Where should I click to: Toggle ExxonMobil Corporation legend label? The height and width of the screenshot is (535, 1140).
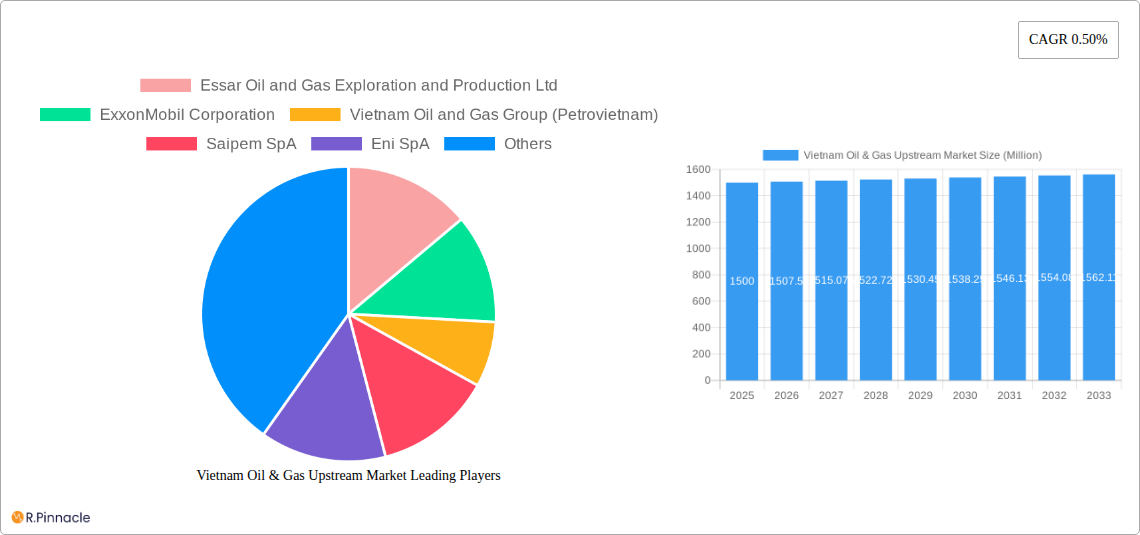pos(188,115)
